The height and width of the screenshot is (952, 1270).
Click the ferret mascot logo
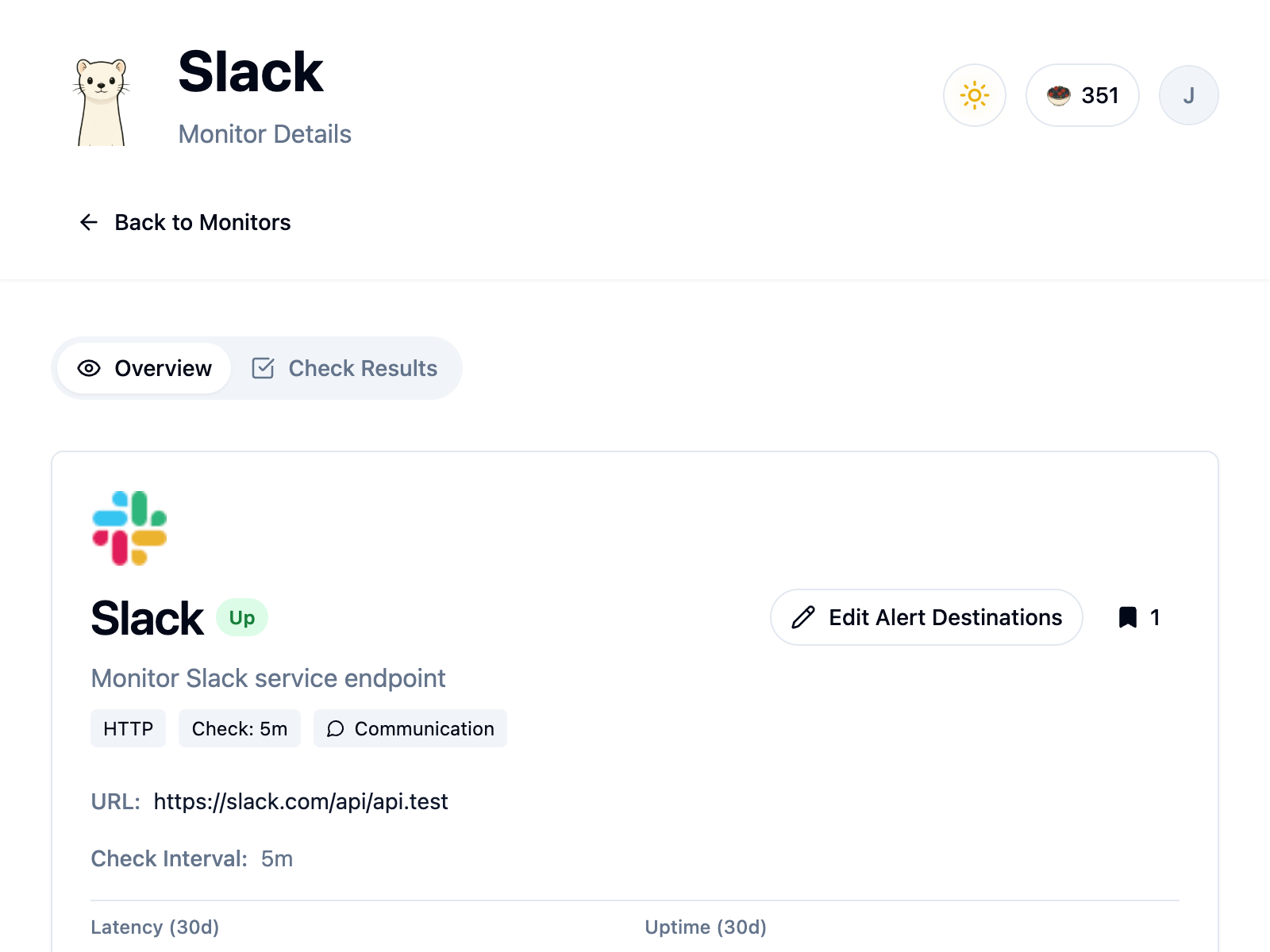[102, 102]
